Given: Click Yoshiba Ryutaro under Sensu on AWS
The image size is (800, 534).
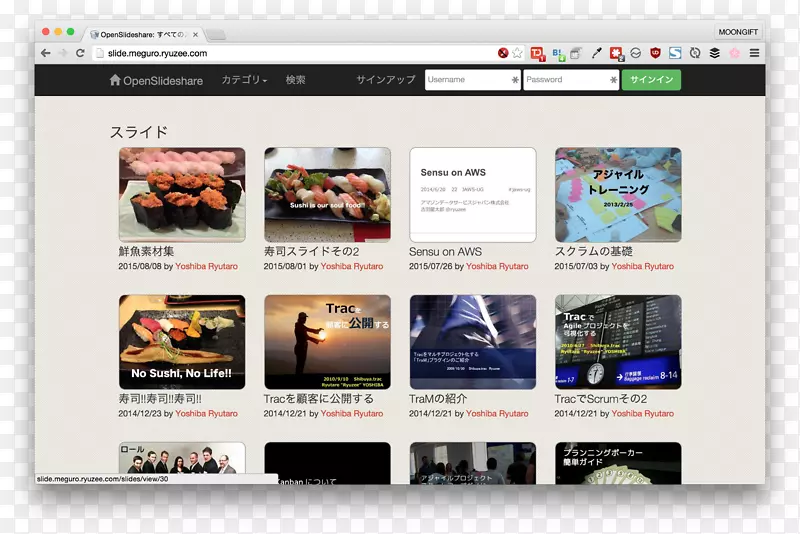Looking at the screenshot, I should 497,266.
